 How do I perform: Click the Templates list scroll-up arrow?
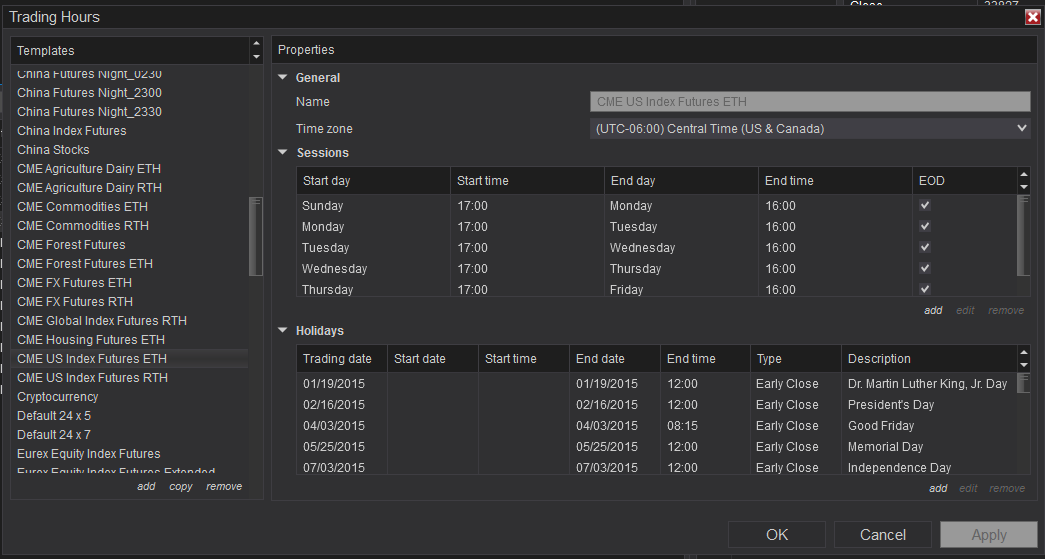pos(257,45)
